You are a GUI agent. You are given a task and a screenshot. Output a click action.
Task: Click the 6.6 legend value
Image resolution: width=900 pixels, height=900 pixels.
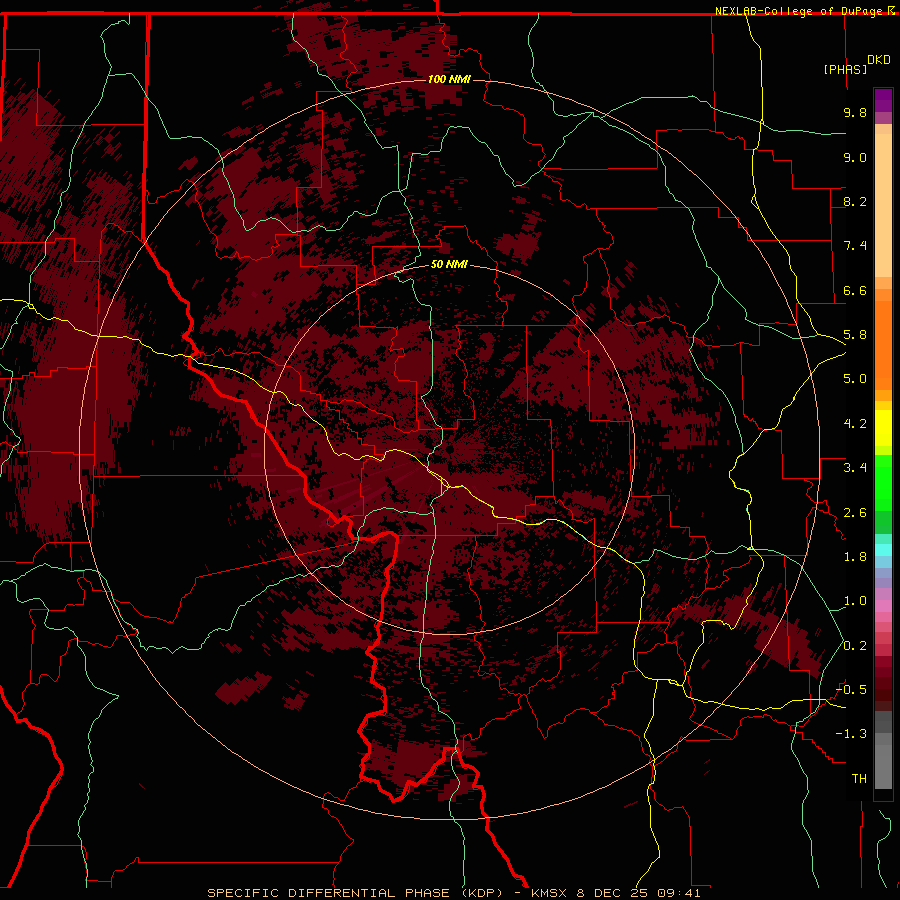(855, 290)
